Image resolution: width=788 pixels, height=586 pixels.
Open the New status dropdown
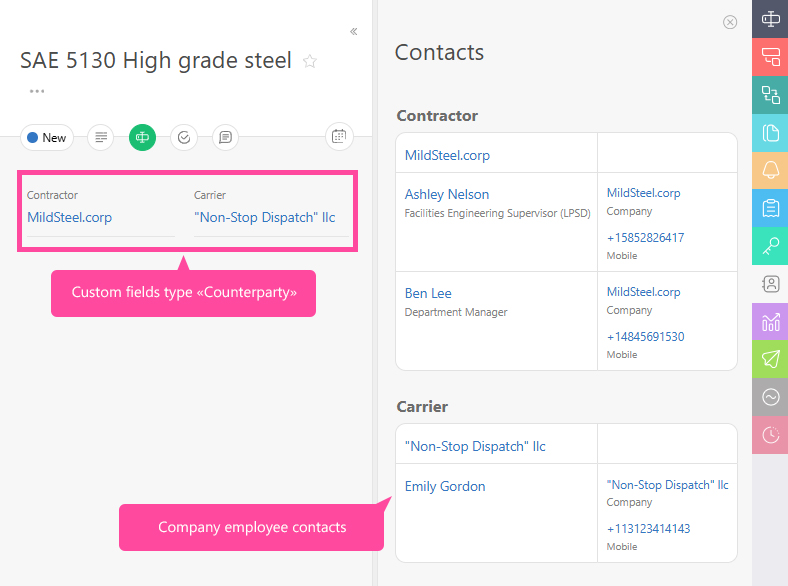[x=47, y=138]
